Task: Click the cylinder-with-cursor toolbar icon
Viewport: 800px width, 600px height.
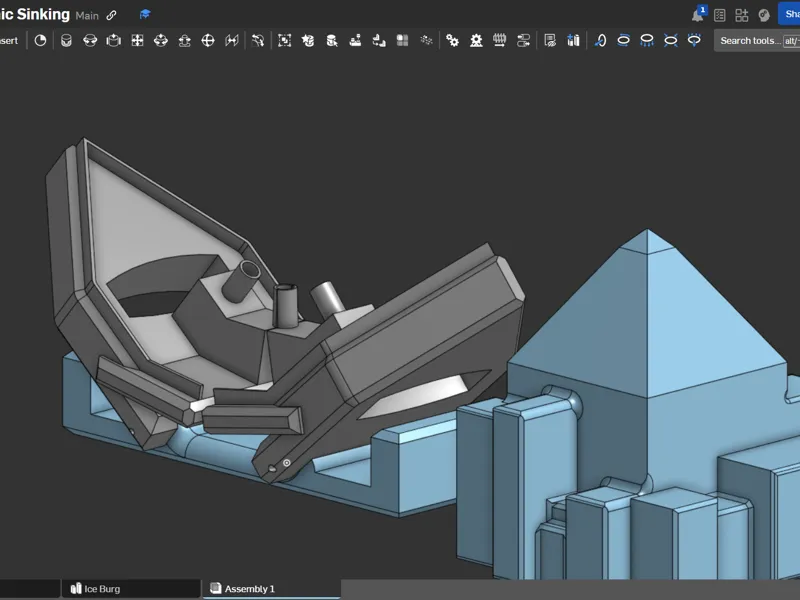Action: coord(332,40)
